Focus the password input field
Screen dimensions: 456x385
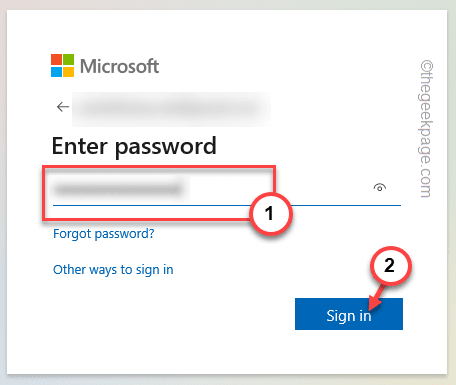tap(227, 189)
